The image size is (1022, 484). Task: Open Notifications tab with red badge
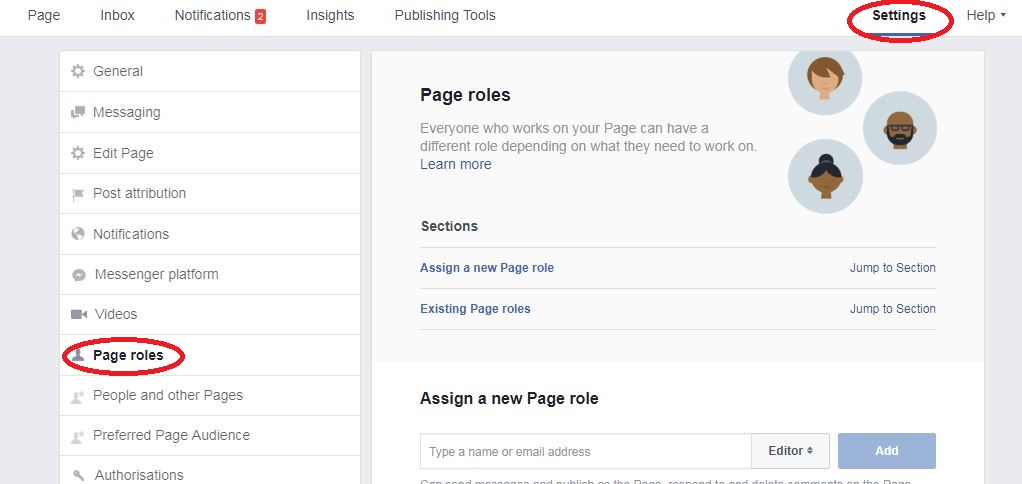click(x=220, y=16)
